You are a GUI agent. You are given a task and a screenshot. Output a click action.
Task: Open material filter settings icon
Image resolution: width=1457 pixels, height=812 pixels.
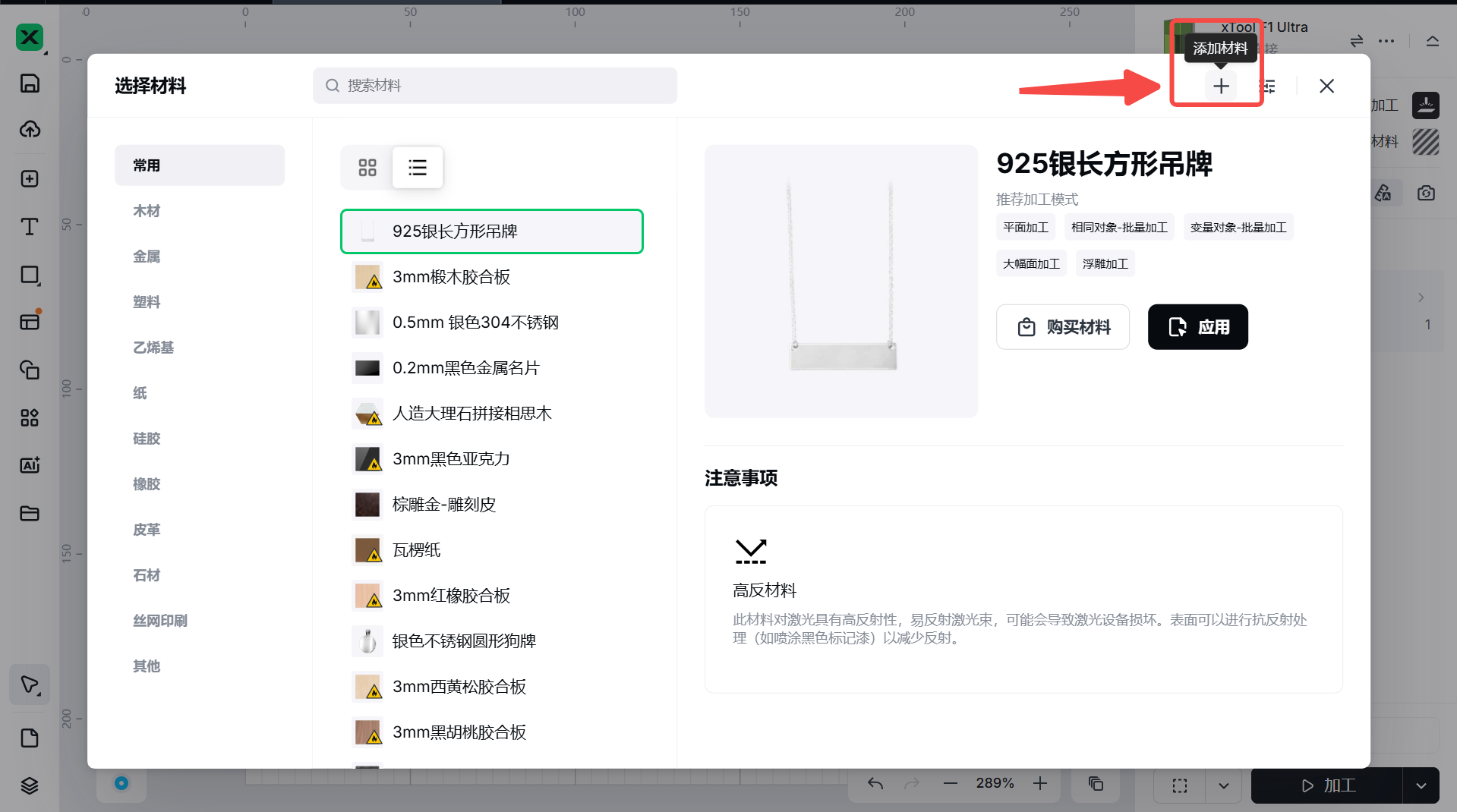coord(1268,87)
